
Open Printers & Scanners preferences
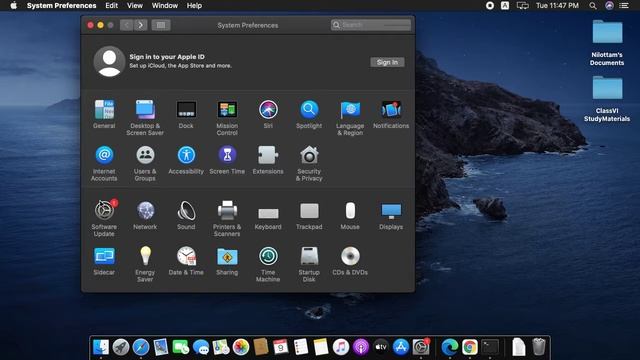(227, 218)
